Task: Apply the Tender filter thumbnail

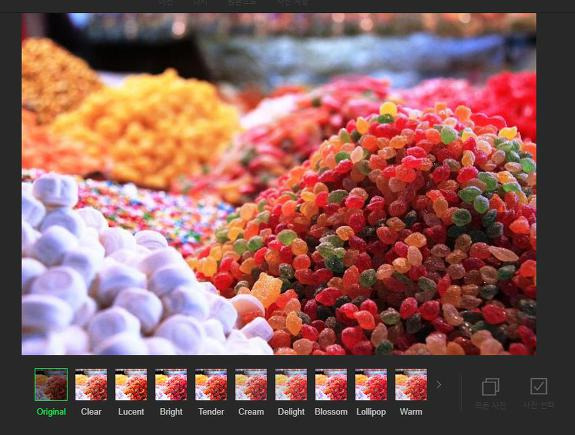Action: click(x=211, y=384)
